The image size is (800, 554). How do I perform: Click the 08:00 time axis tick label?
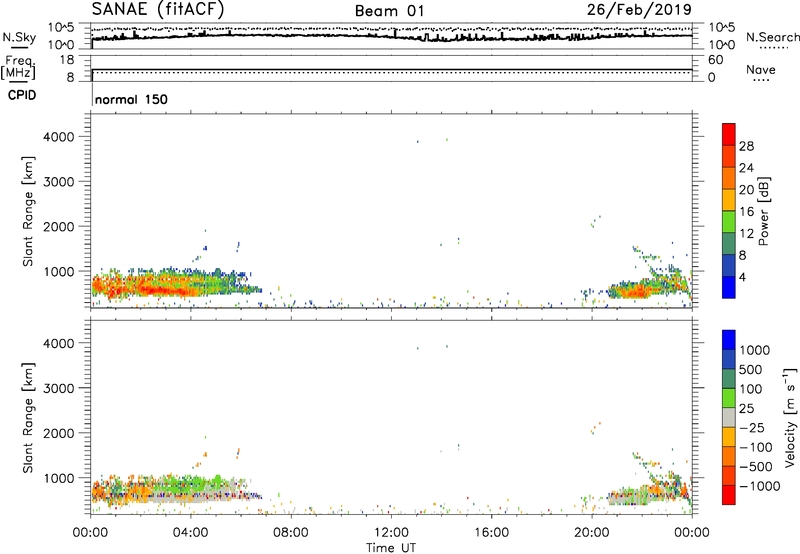291,533
